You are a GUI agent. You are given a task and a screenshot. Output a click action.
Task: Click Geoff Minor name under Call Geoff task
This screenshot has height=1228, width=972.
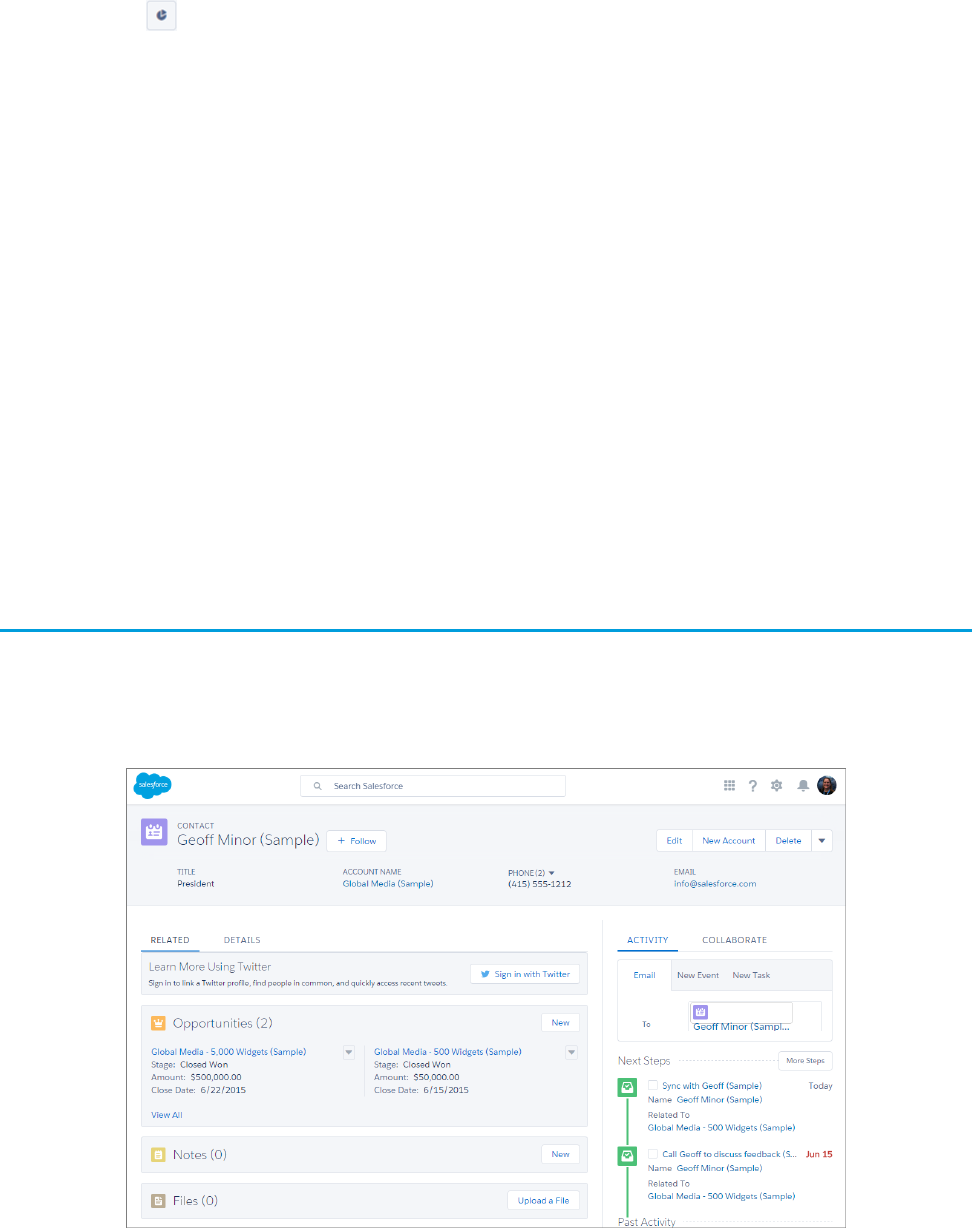[719, 1168]
